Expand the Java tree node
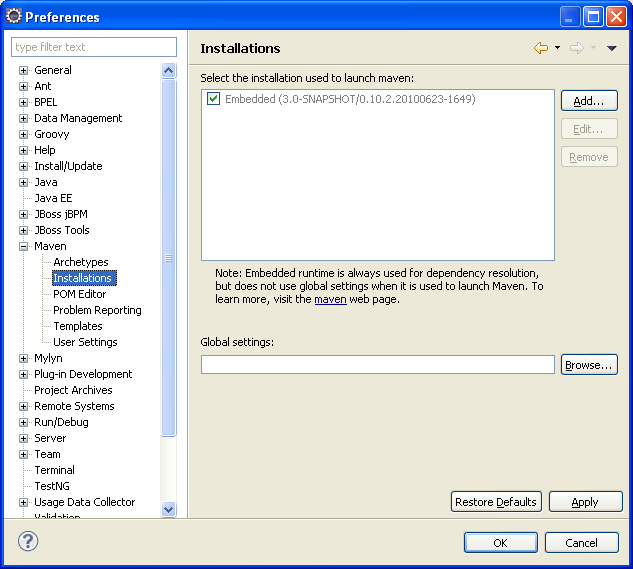Screen dimensions: 633x569 click(x=23, y=182)
